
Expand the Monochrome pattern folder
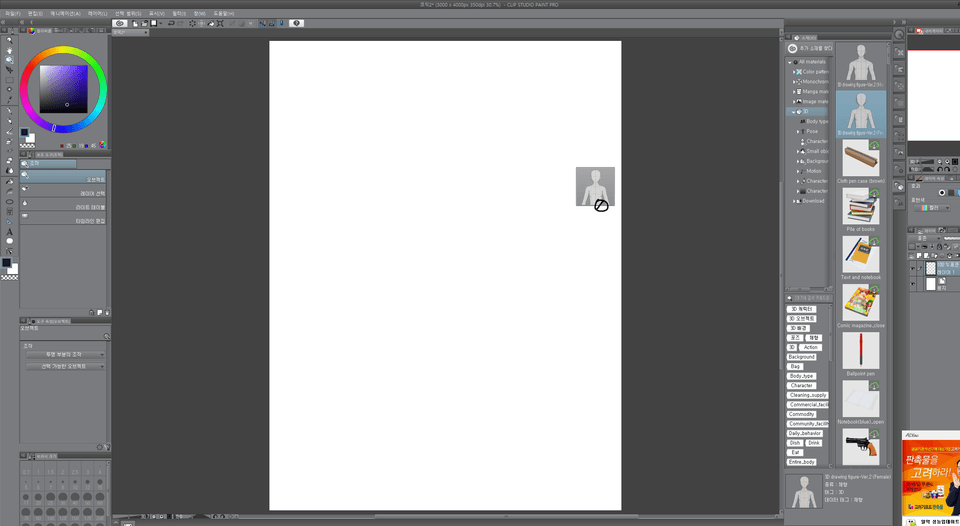tap(794, 81)
